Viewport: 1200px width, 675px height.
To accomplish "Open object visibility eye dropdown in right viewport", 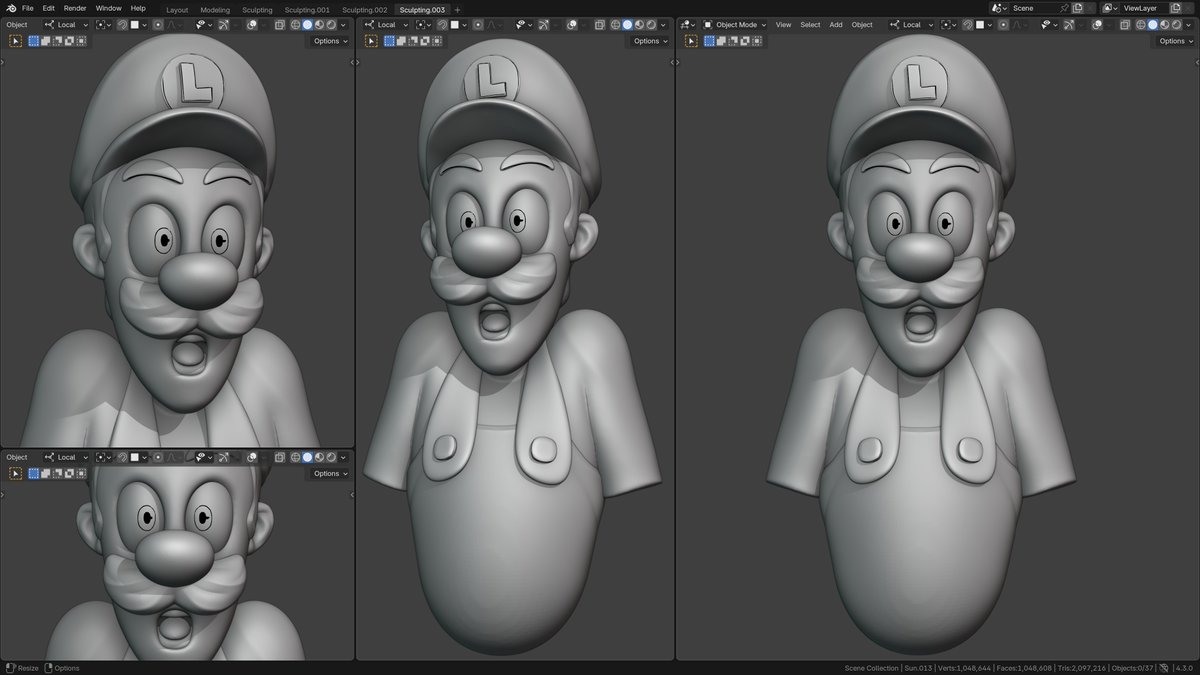I will point(1048,25).
